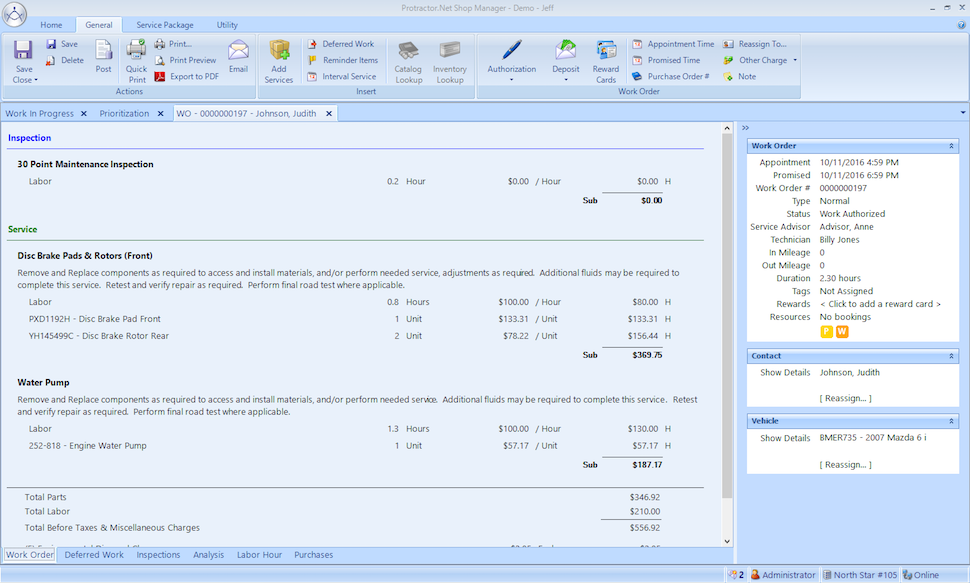Screen dimensions: 970x583
Task: Click the Online status indicator
Action: coord(921,575)
